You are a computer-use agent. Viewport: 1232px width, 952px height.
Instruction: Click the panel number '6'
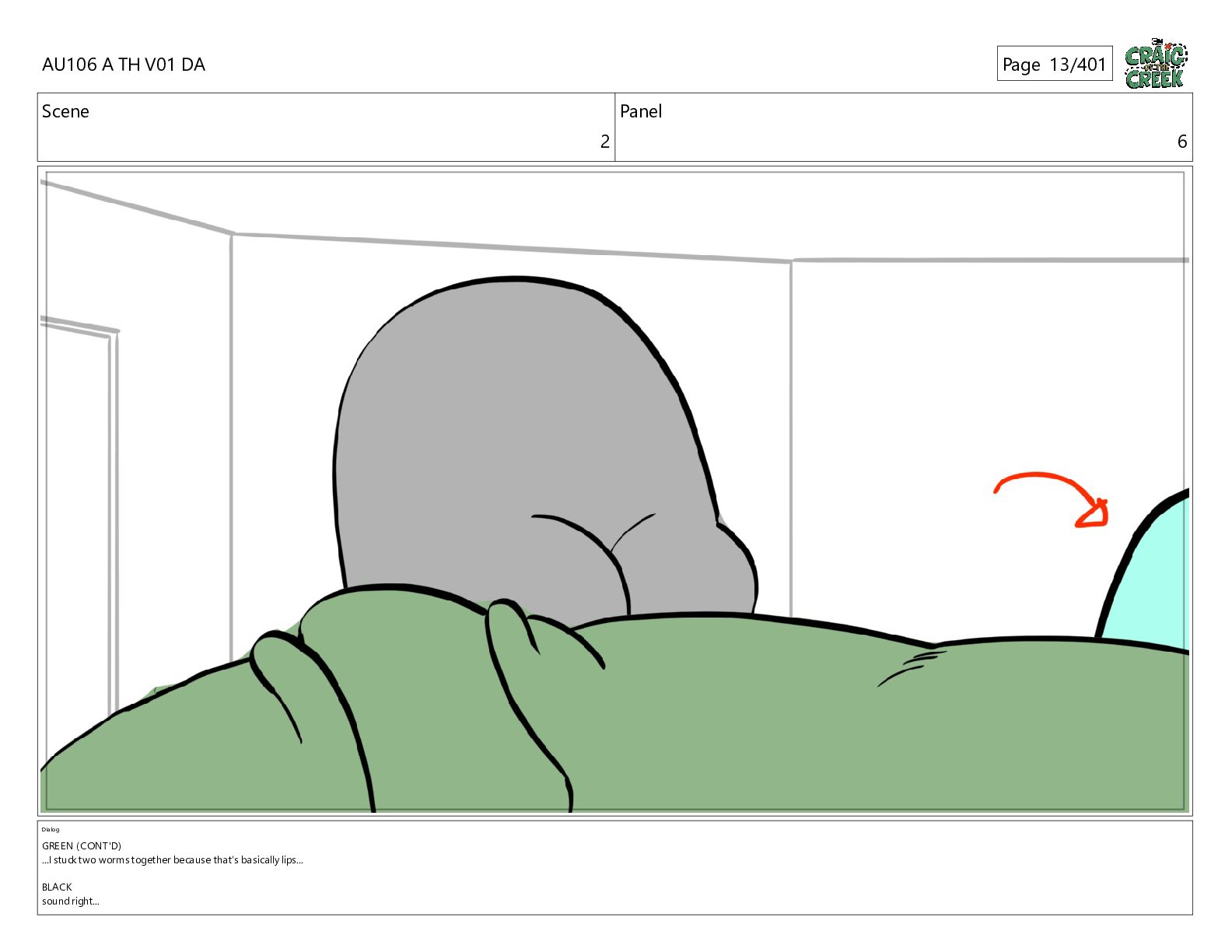pos(1181,142)
